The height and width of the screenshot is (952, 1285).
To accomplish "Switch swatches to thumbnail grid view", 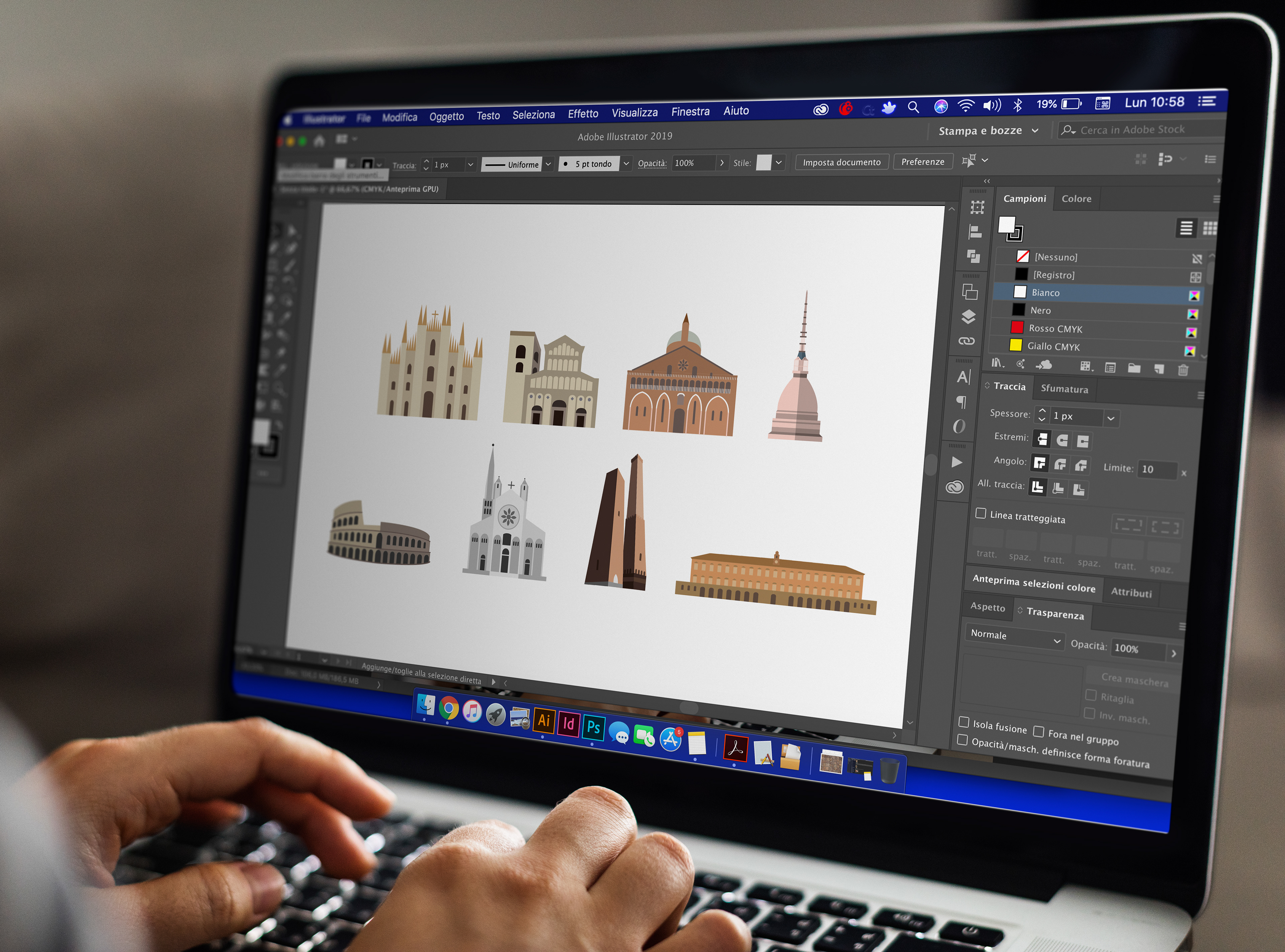I will pyautogui.click(x=1209, y=229).
